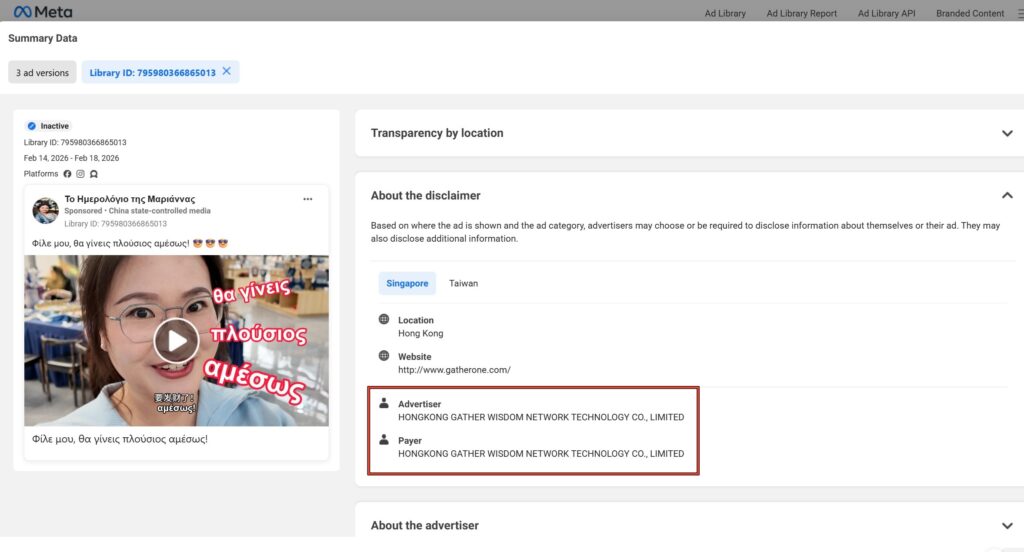Open Το Ημερολόγιο της Μαριάννας page name
This screenshot has height=552, width=1024.
tap(130, 199)
